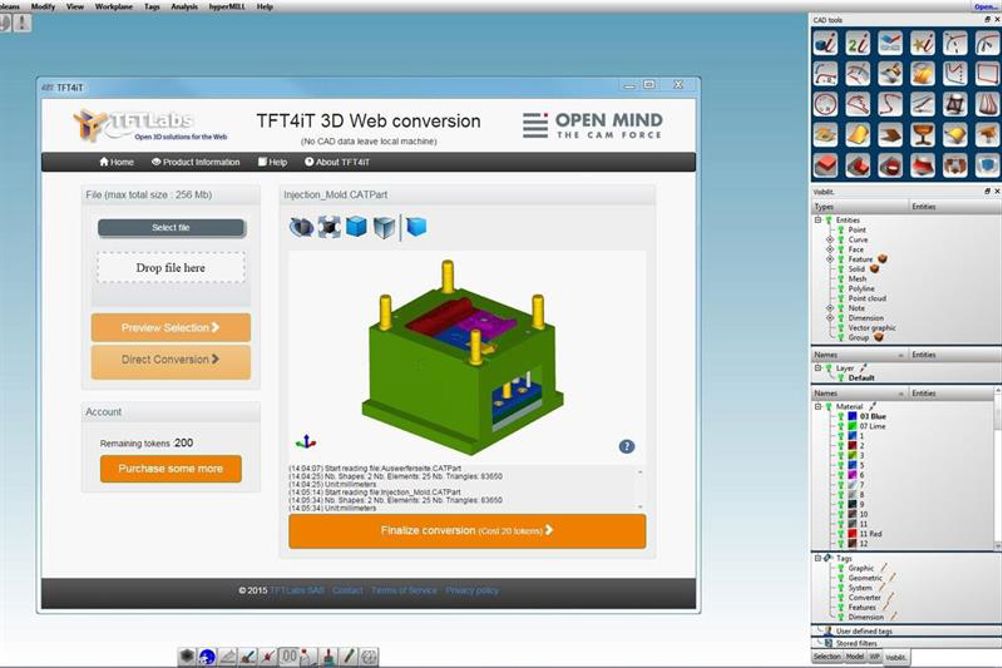Click the black hexagon icon in bottom toolbar
The image size is (1002, 668).
click(187, 656)
